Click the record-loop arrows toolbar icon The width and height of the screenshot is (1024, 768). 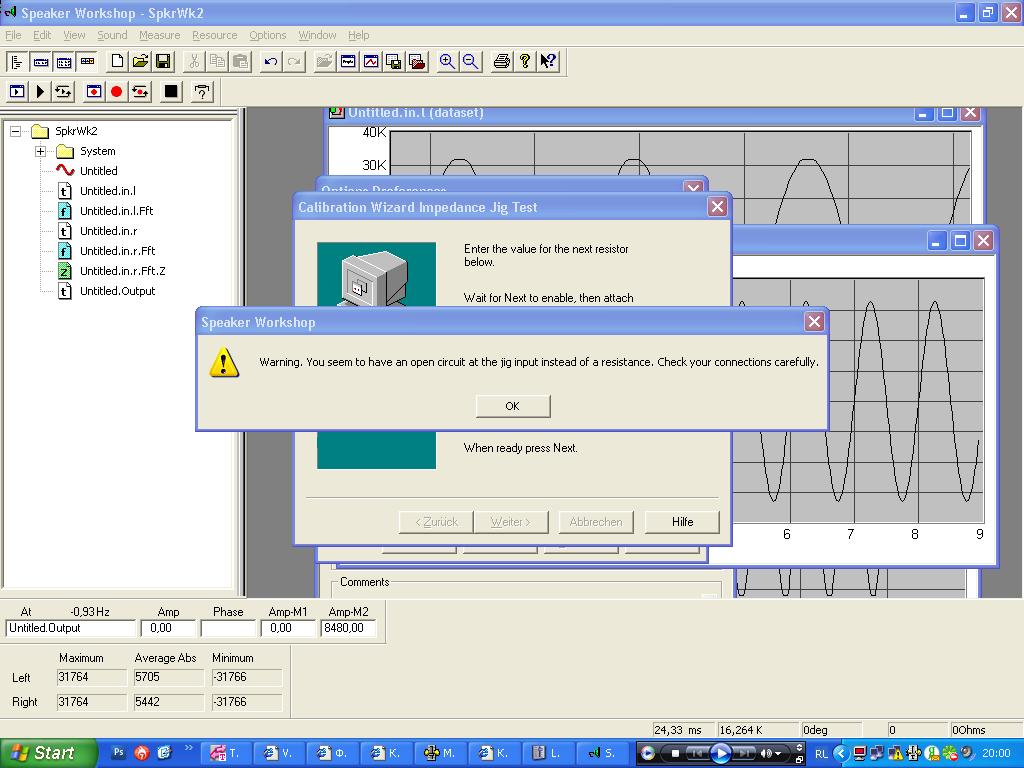140,92
